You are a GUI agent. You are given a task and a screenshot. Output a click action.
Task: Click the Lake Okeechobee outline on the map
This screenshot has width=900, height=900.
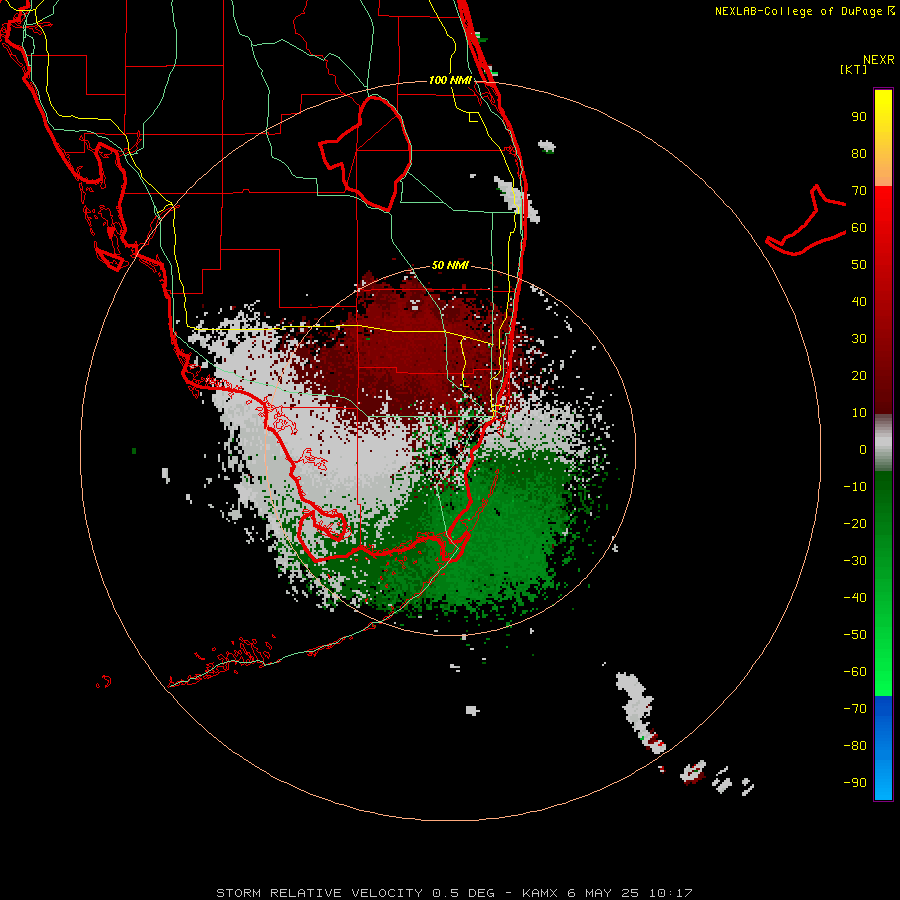[366, 153]
